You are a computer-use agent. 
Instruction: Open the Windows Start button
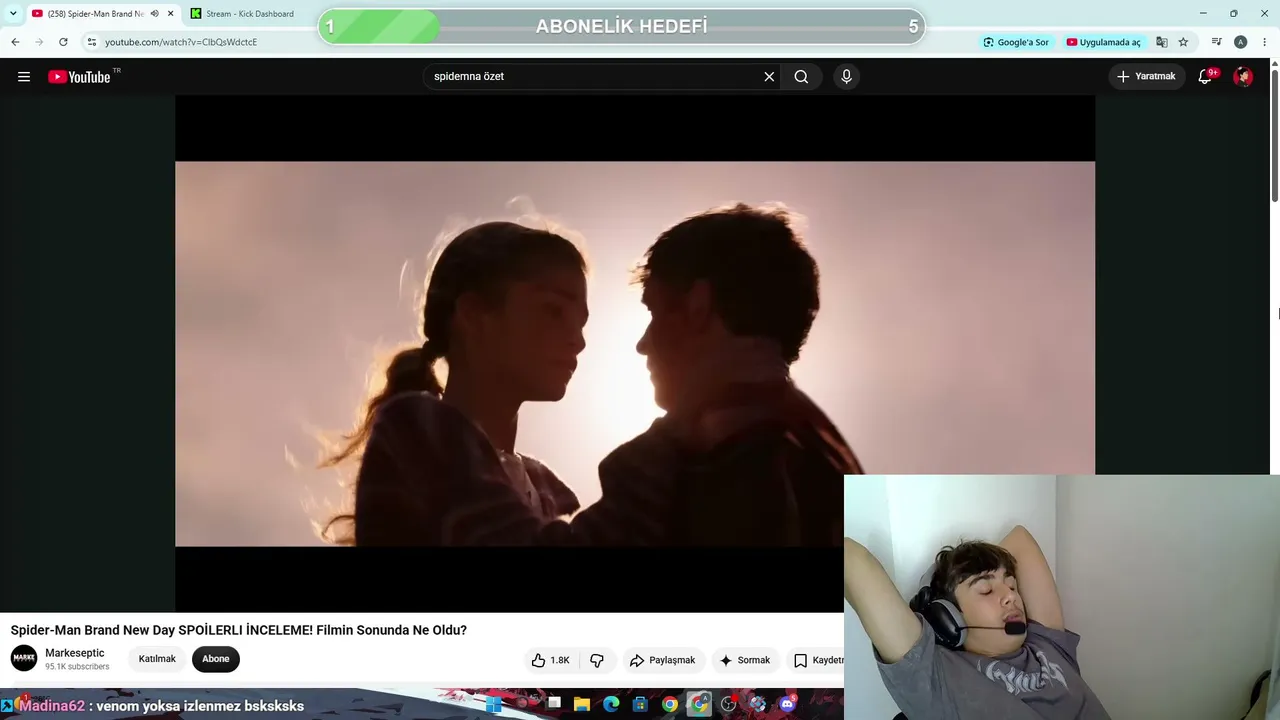point(493,704)
